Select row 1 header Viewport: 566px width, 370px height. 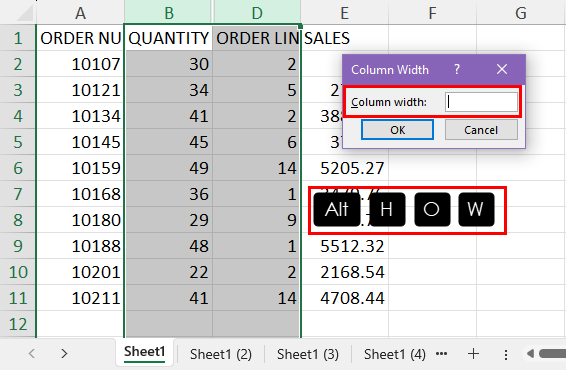(x=18, y=38)
